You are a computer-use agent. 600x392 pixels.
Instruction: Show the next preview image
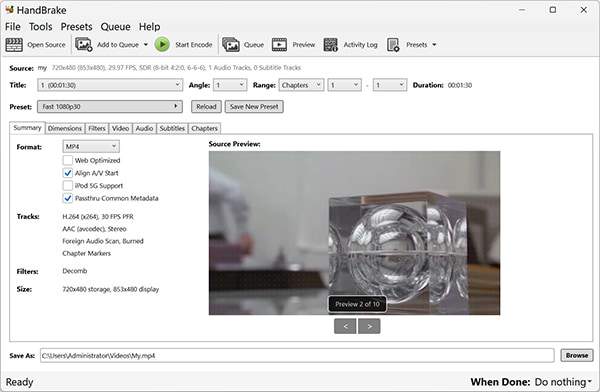(369, 326)
